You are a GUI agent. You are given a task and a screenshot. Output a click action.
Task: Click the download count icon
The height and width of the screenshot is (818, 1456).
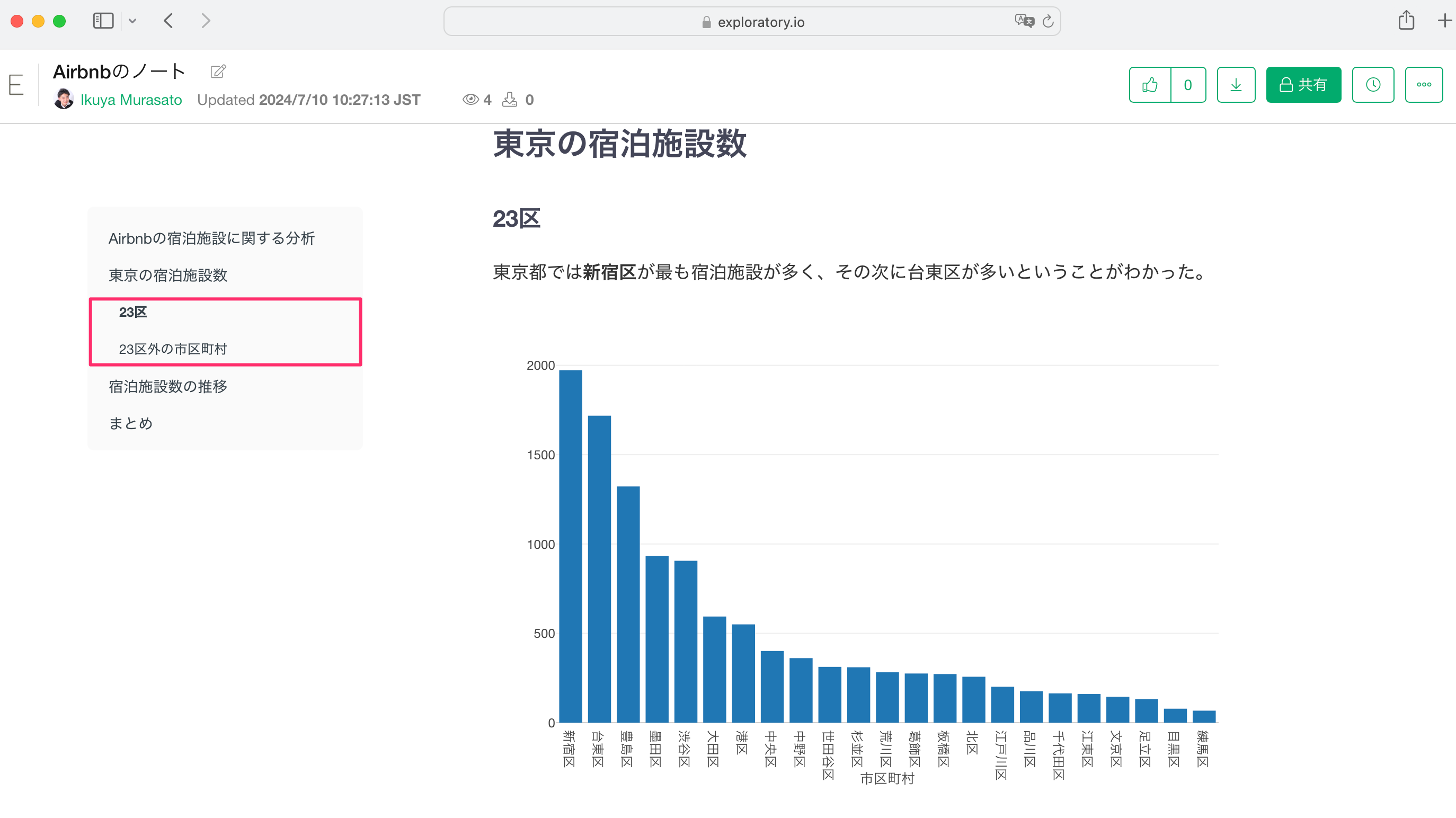pos(510,100)
